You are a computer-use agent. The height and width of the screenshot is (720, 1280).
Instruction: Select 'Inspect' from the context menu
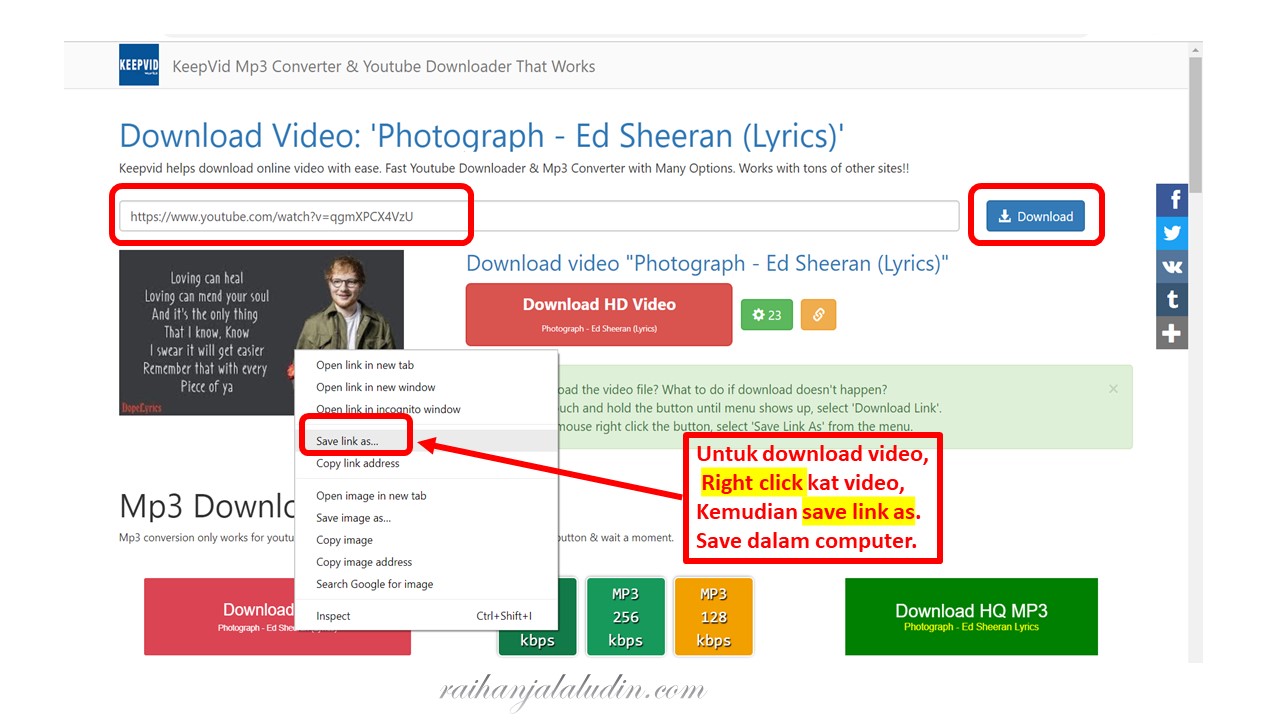point(332,615)
